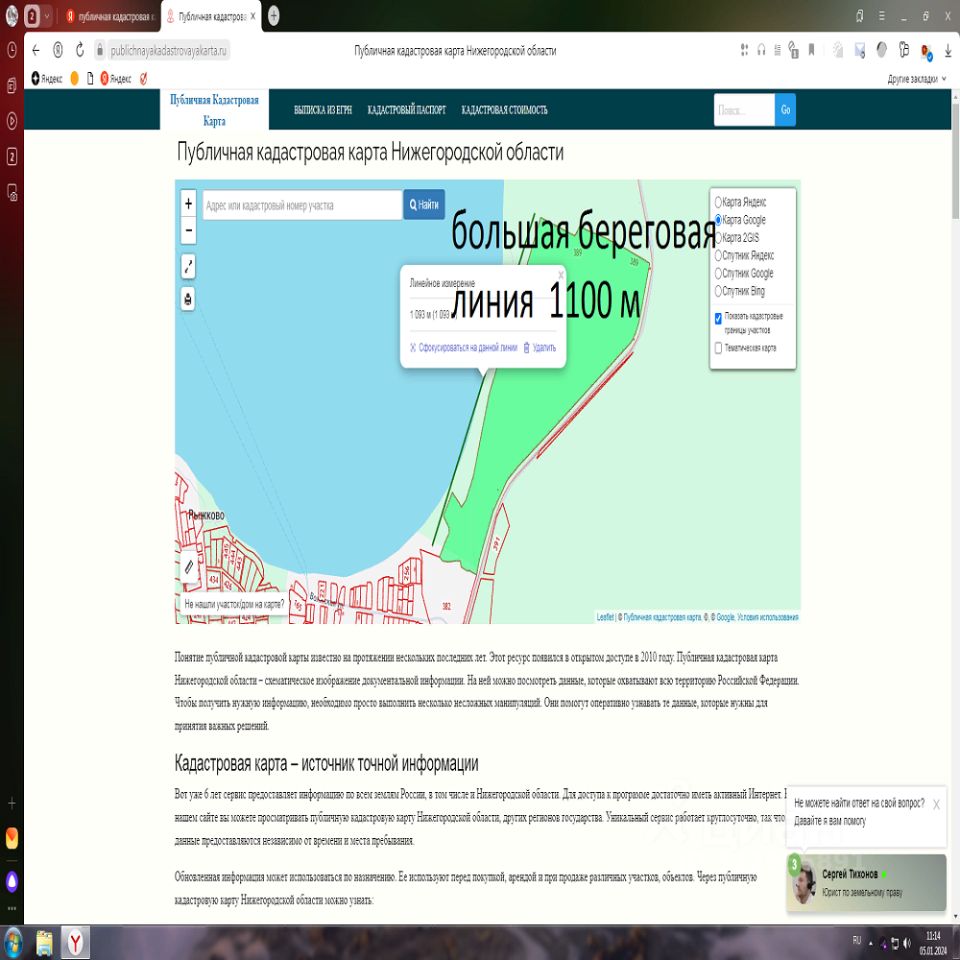Click the site Поиск input field
The width and height of the screenshot is (960, 960).
coord(744,110)
